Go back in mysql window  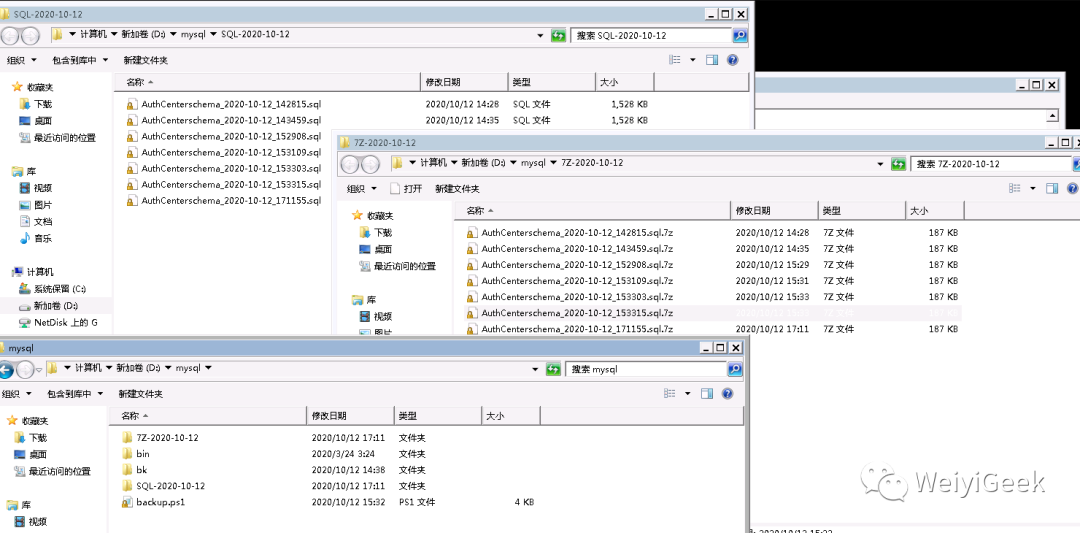(x=6, y=370)
